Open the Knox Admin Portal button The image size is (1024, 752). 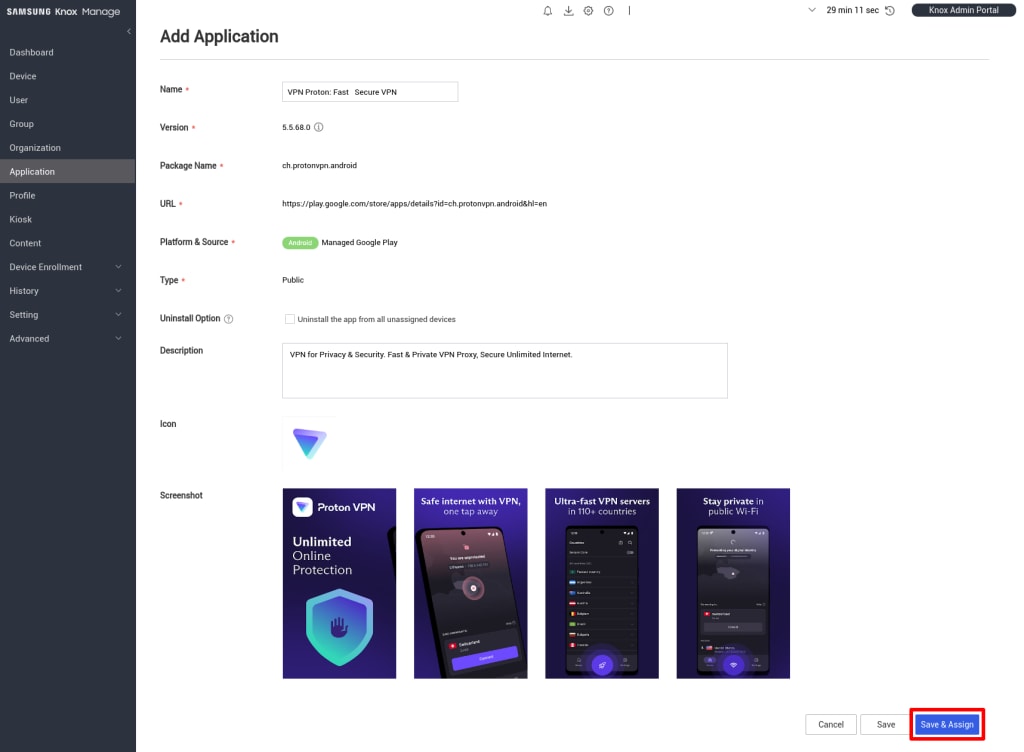pos(963,10)
